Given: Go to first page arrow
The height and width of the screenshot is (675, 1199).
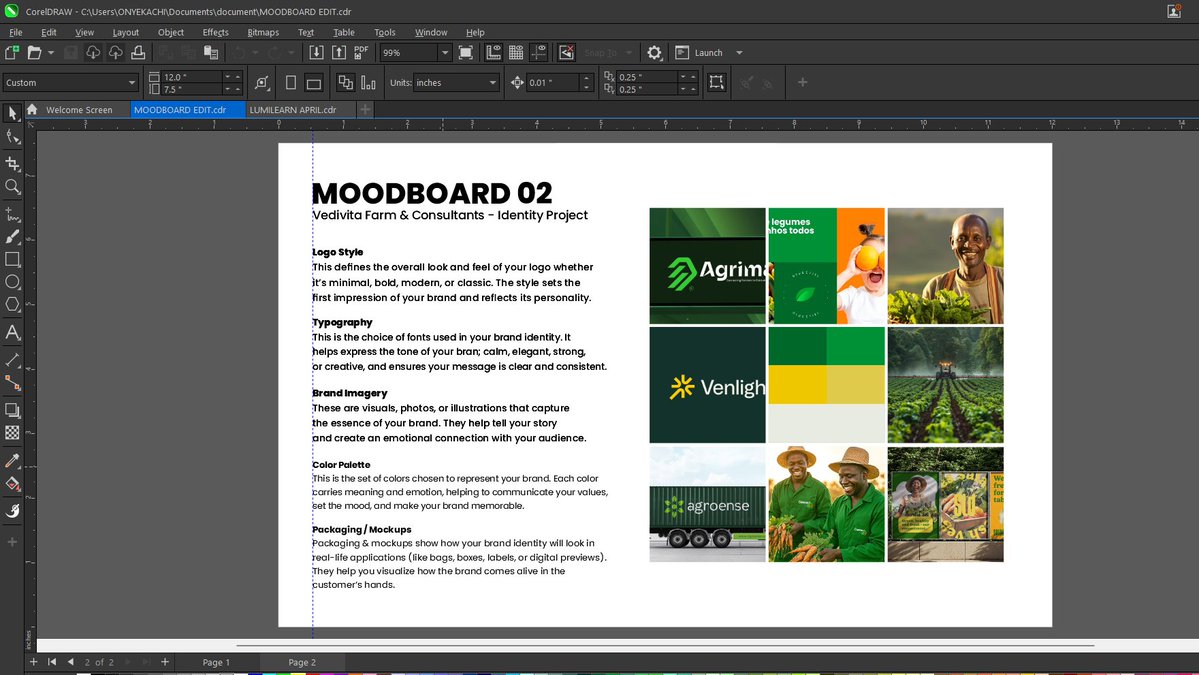Looking at the screenshot, I should click(x=52, y=662).
